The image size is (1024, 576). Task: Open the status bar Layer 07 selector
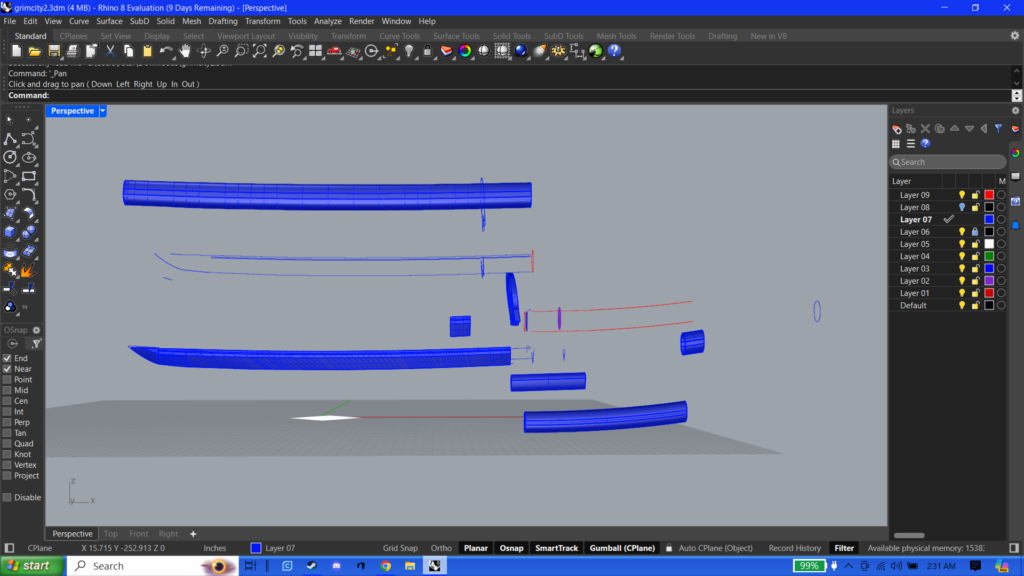pyautogui.click(x=273, y=548)
